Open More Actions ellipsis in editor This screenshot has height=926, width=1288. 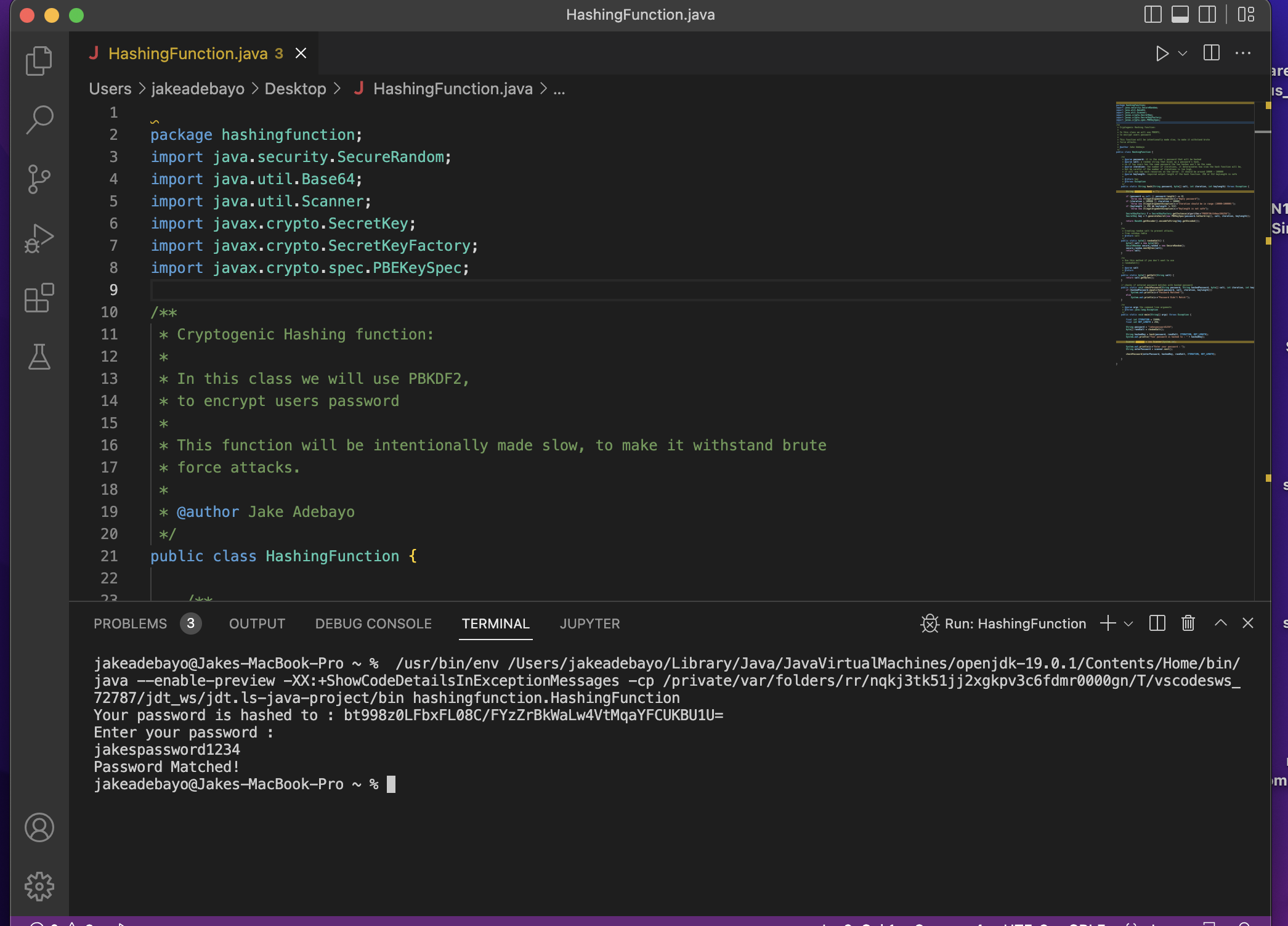(1243, 53)
